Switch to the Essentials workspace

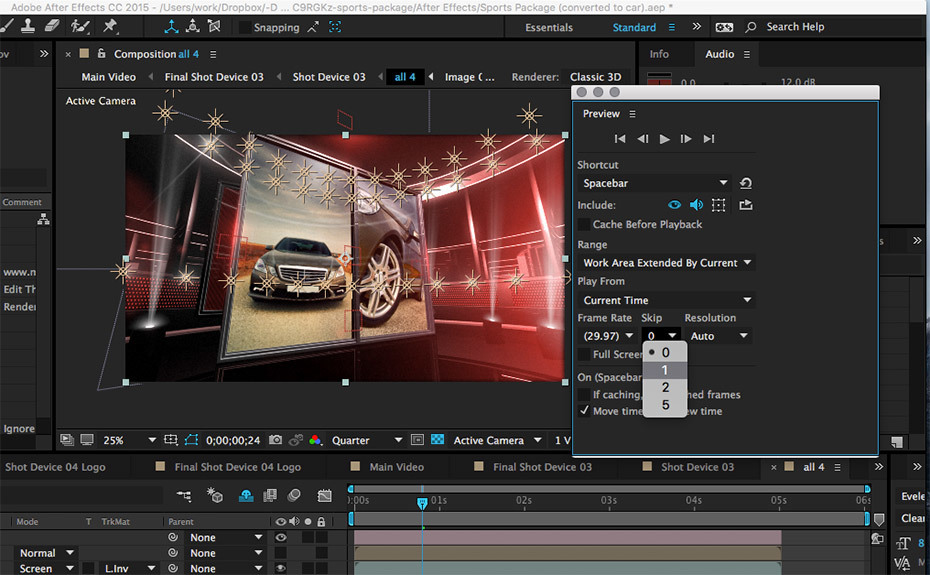pyautogui.click(x=549, y=27)
